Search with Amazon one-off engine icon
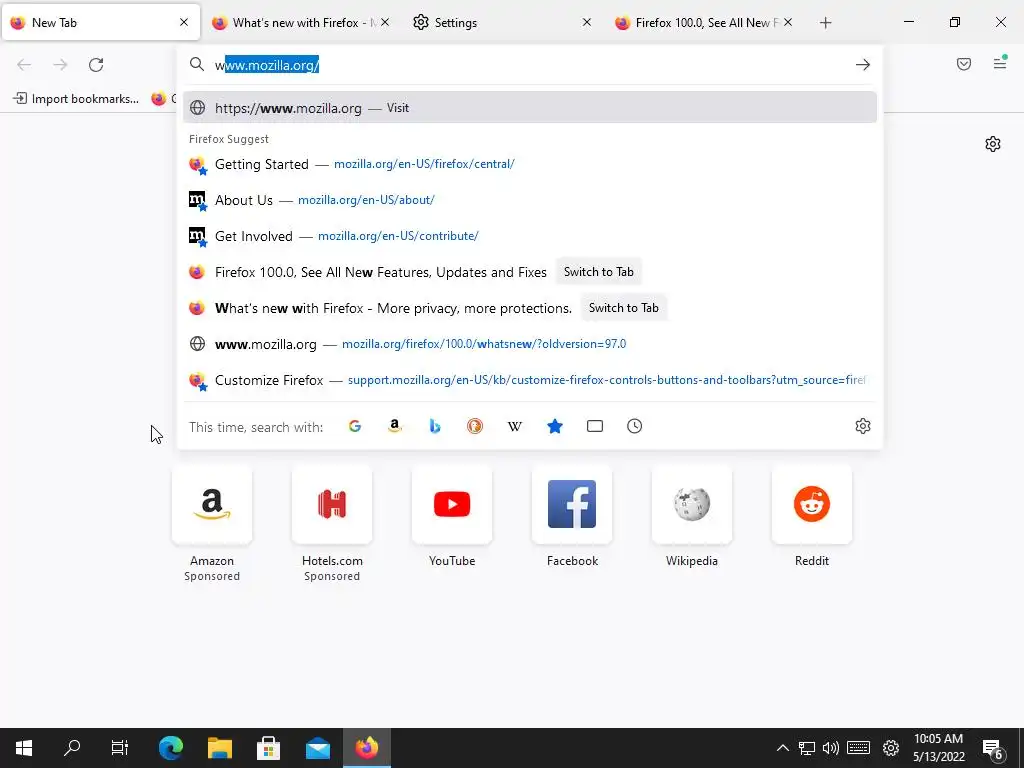Screen dimensions: 1024x768 [394, 426]
